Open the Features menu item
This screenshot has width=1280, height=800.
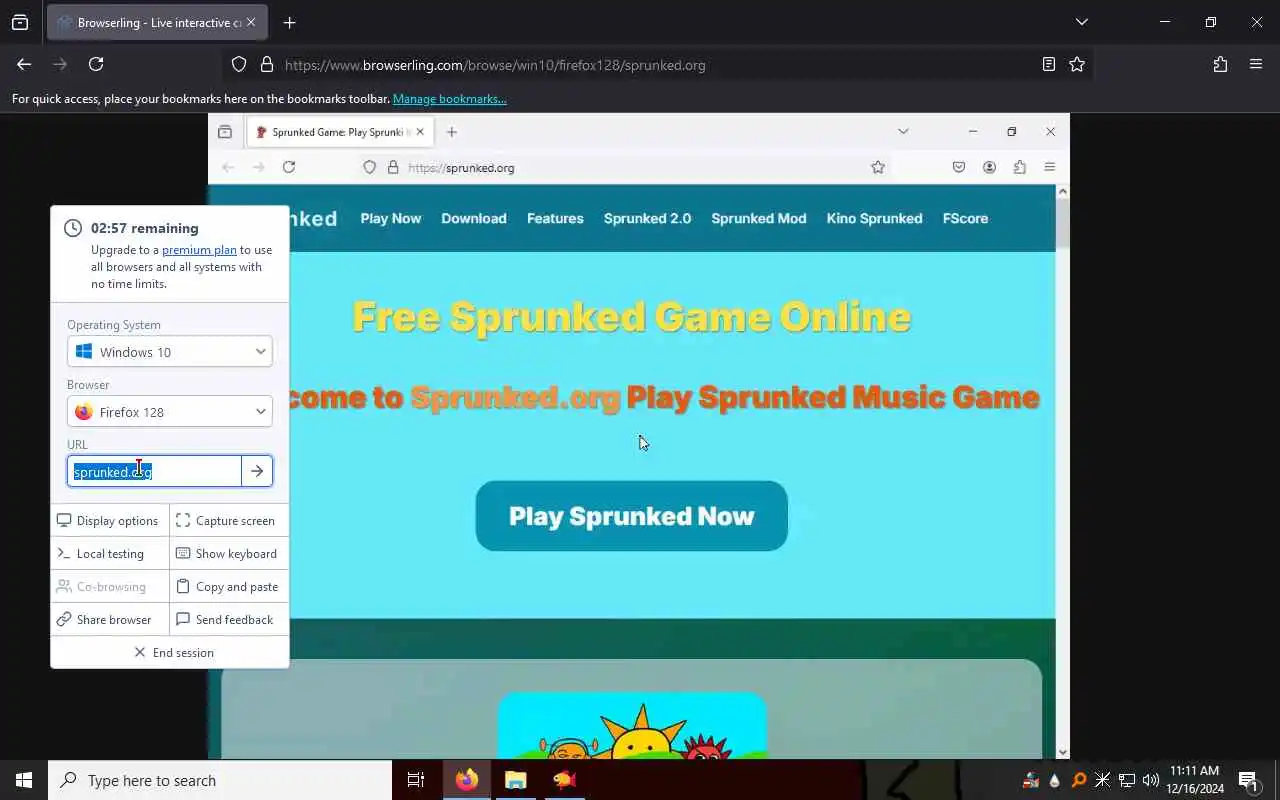point(555,218)
